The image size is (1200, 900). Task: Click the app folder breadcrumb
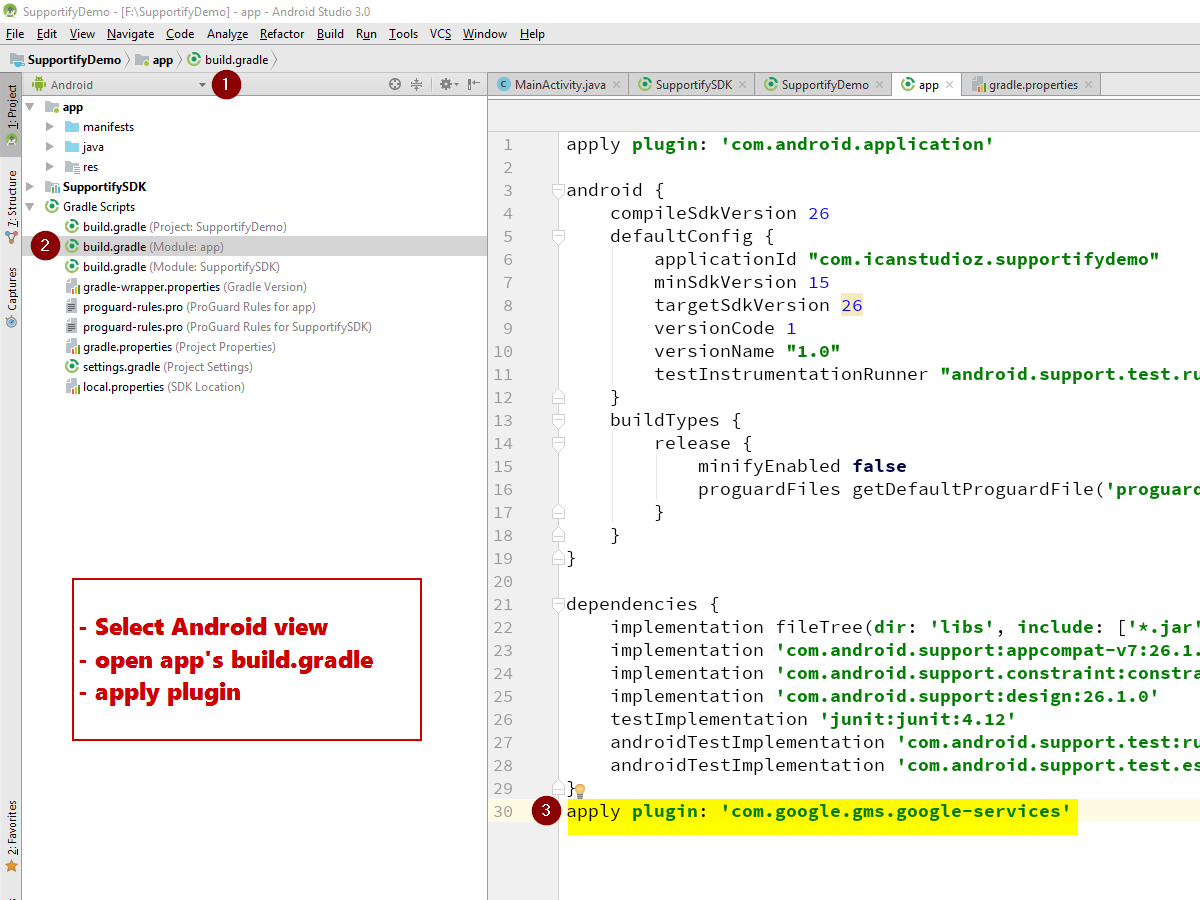(x=154, y=60)
